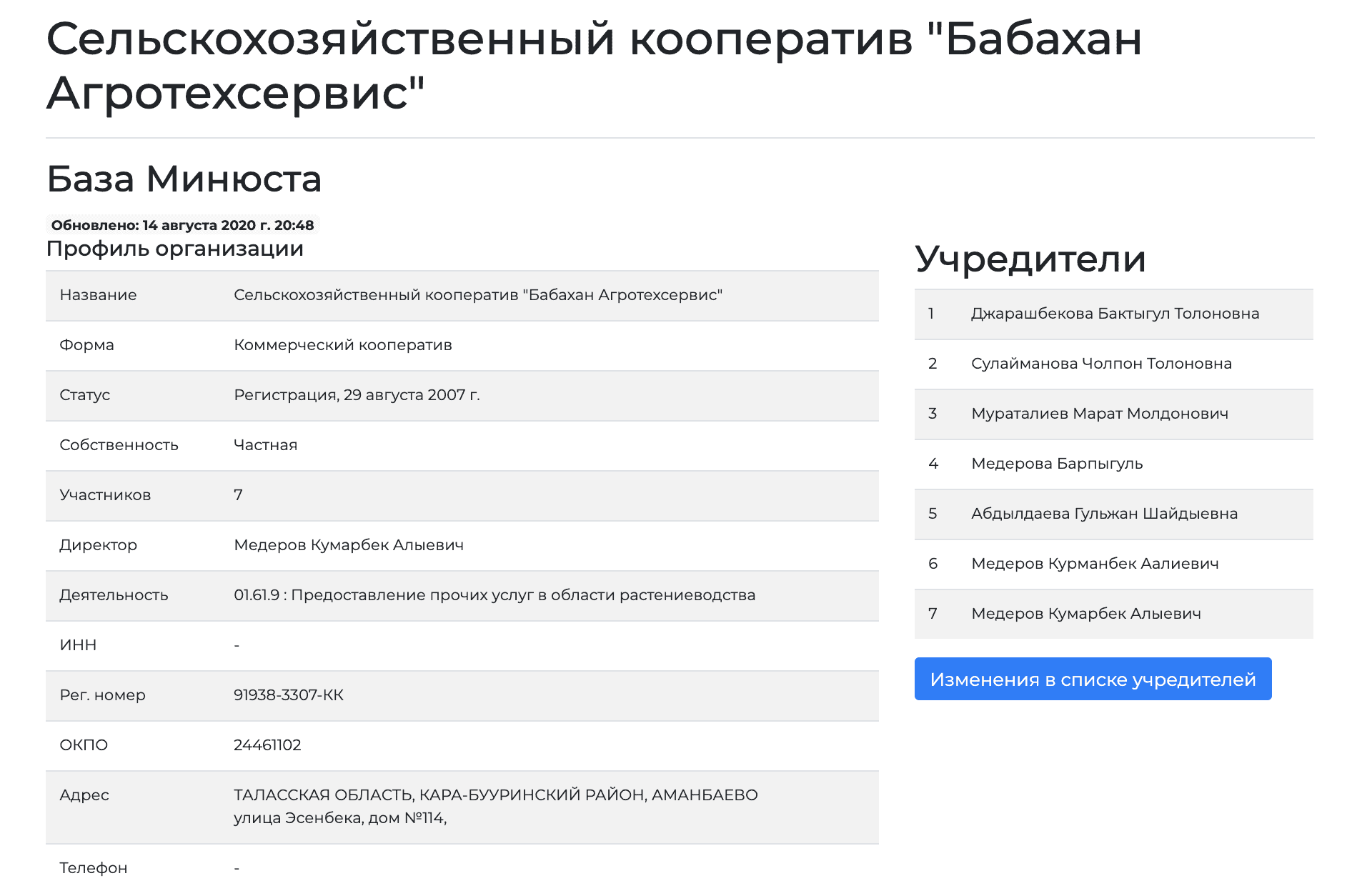Select founder Сулайманова Чолпон Толоновна

(1100, 364)
